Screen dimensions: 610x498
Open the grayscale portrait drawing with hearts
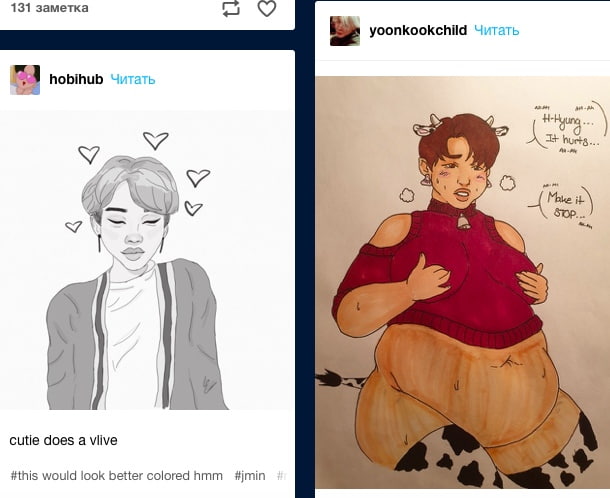147,260
